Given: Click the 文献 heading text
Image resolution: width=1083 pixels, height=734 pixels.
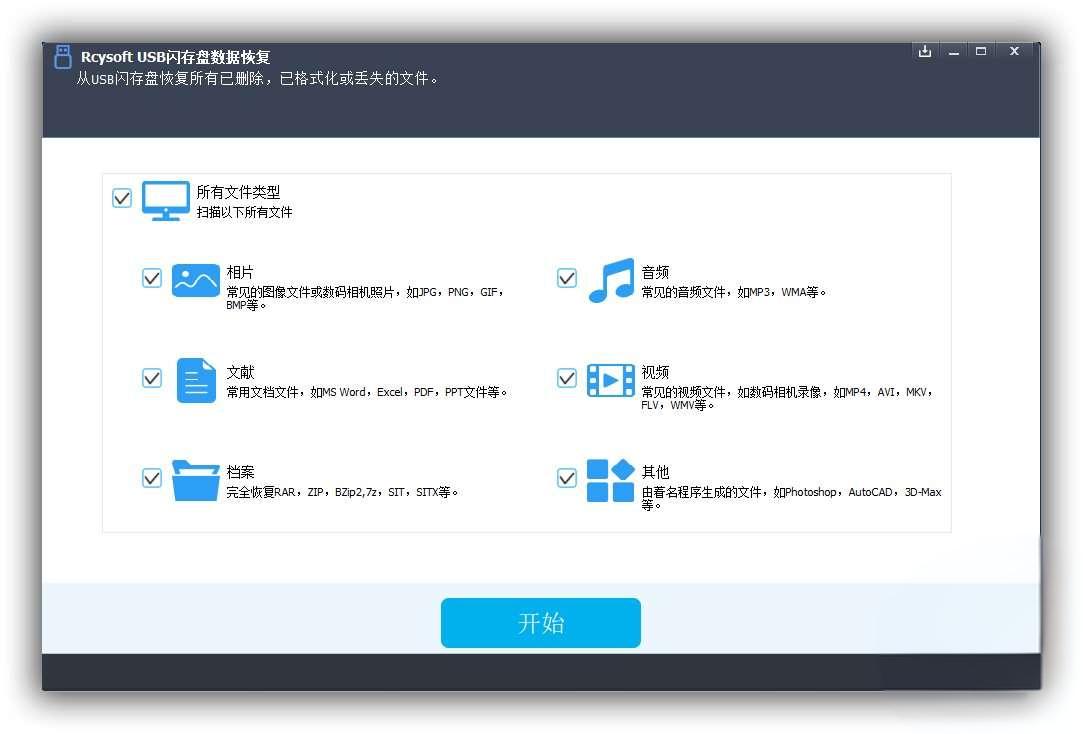Looking at the screenshot, I should (240, 372).
